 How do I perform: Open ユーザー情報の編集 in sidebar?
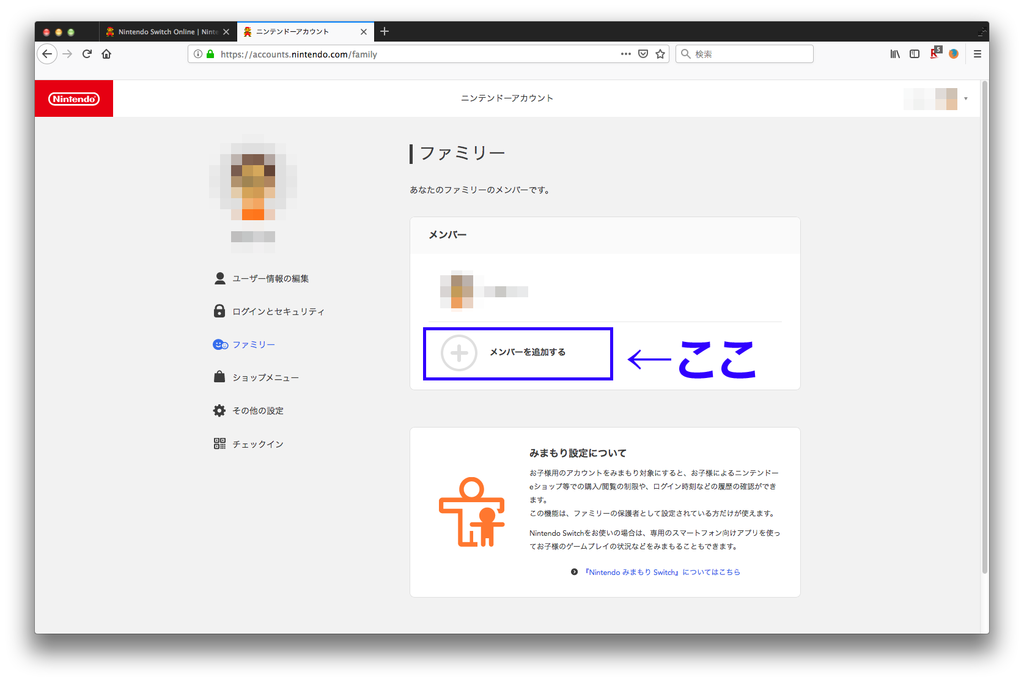point(261,278)
